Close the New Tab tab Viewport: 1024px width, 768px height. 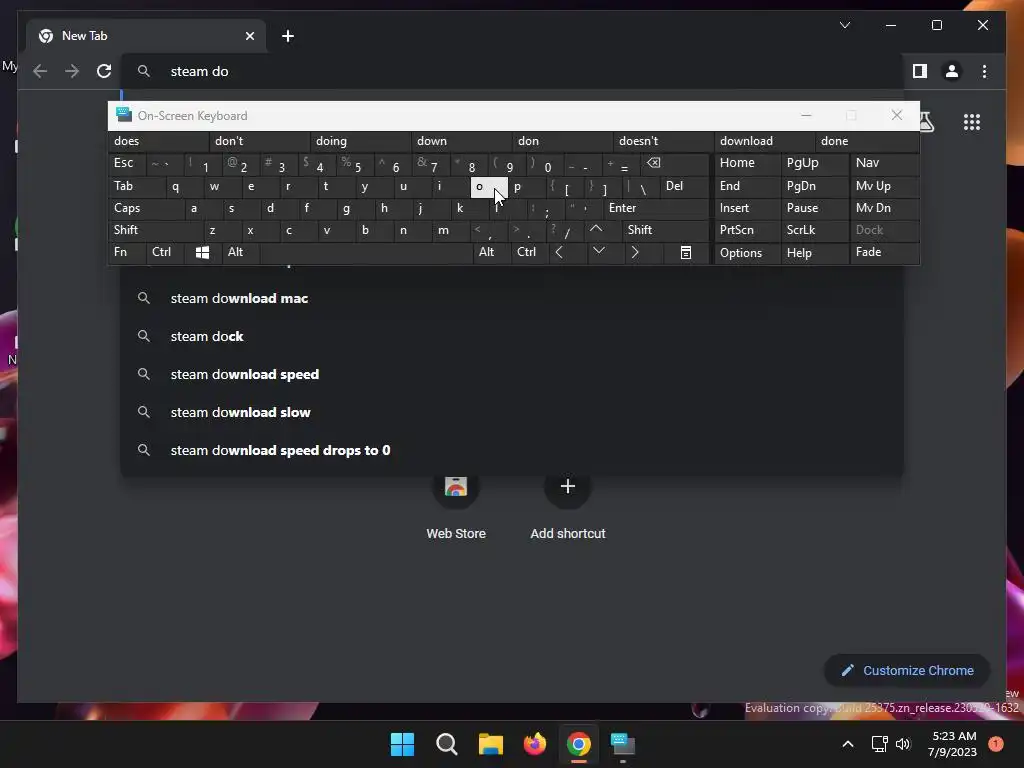(249, 36)
